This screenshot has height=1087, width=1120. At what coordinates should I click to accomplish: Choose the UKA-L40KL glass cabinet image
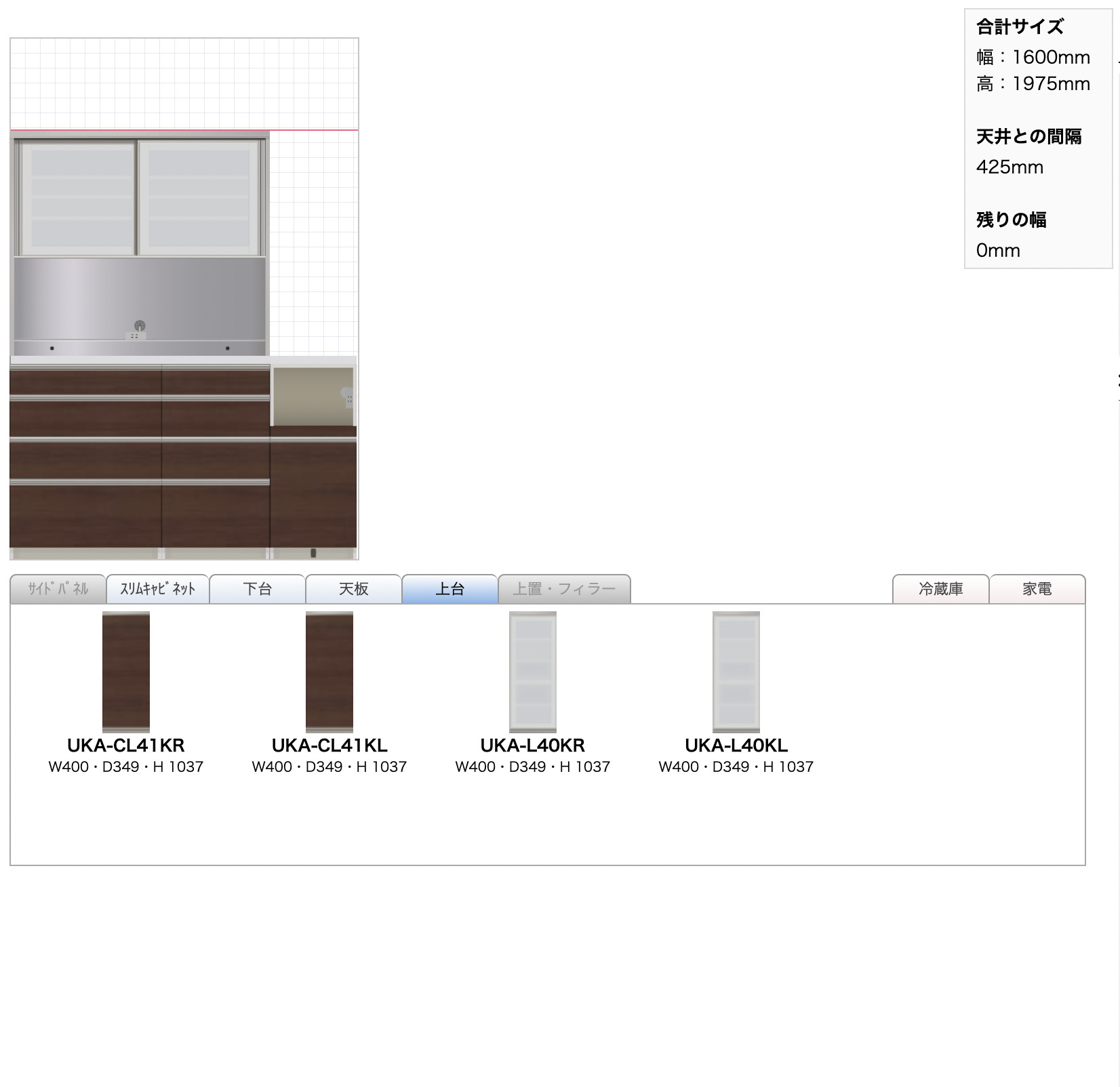click(x=736, y=671)
